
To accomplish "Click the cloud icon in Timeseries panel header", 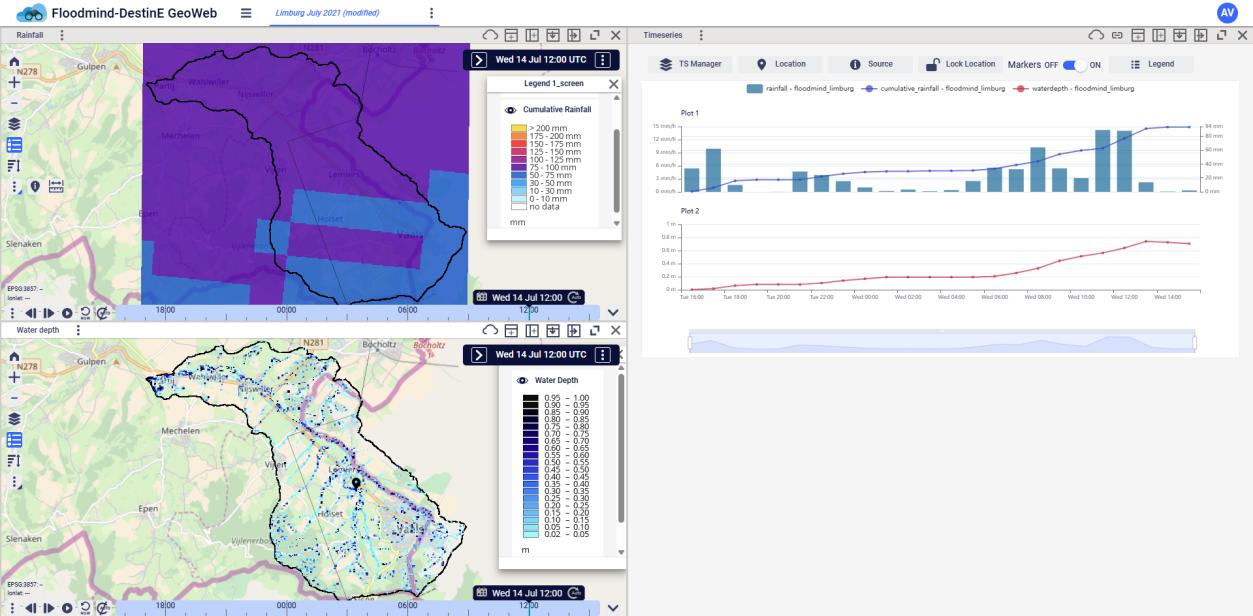I will pos(1097,35).
